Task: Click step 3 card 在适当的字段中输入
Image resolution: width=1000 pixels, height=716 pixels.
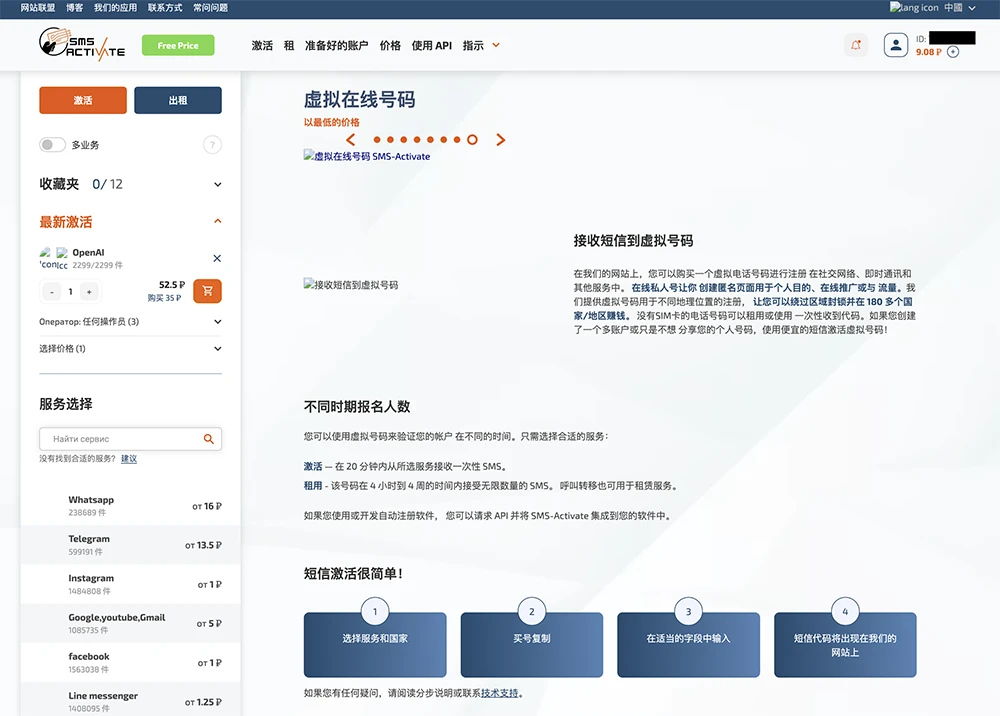Action: coord(688,645)
